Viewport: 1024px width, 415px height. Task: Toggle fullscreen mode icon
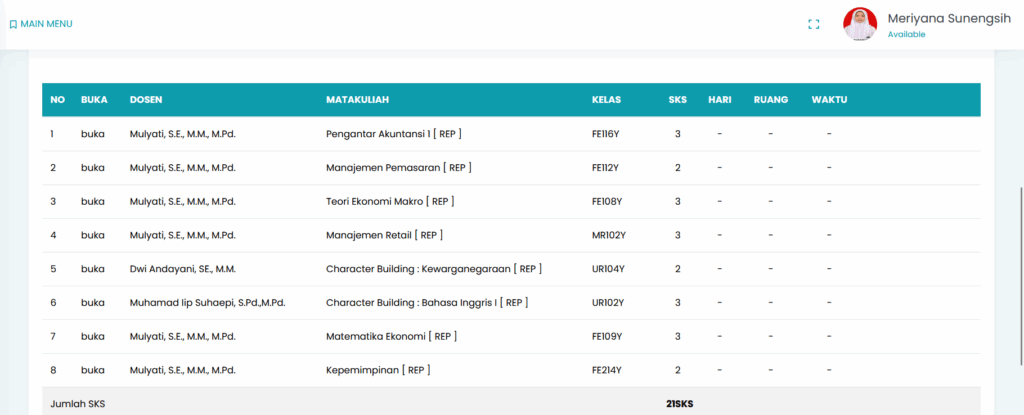[x=814, y=25]
